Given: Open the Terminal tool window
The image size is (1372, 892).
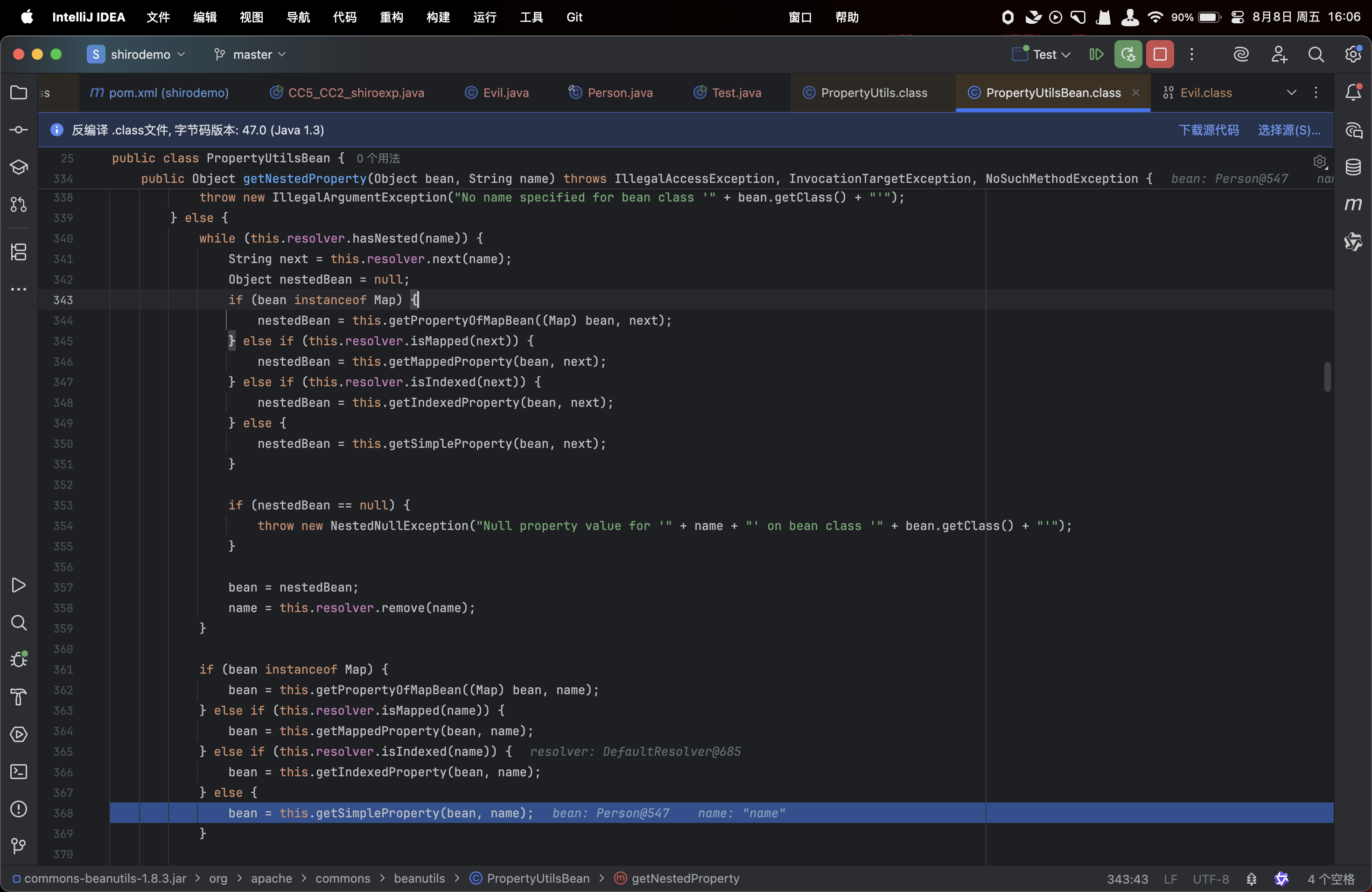Looking at the screenshot, I should (19, 772).
